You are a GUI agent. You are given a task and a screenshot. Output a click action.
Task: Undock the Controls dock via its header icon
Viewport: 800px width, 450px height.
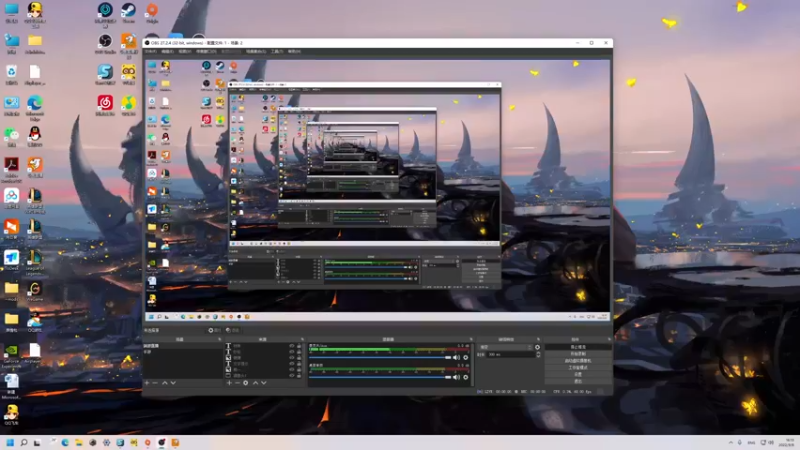pos(609,339)
